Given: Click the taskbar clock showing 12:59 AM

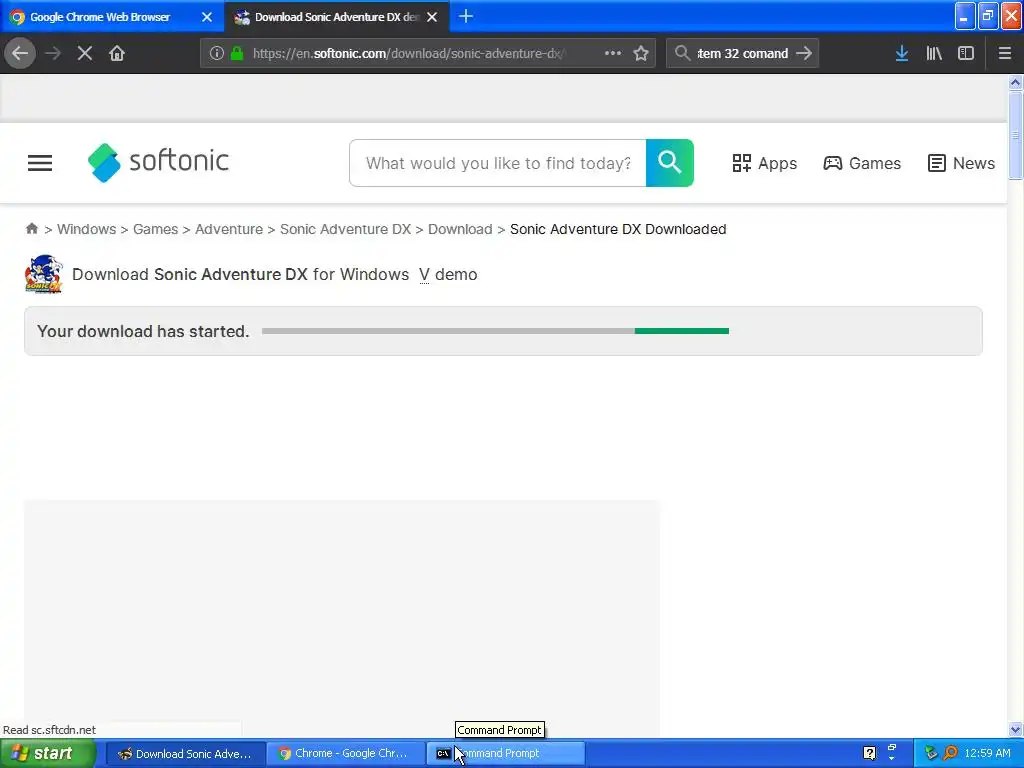Looking at the screenshot, I should 987,753.
